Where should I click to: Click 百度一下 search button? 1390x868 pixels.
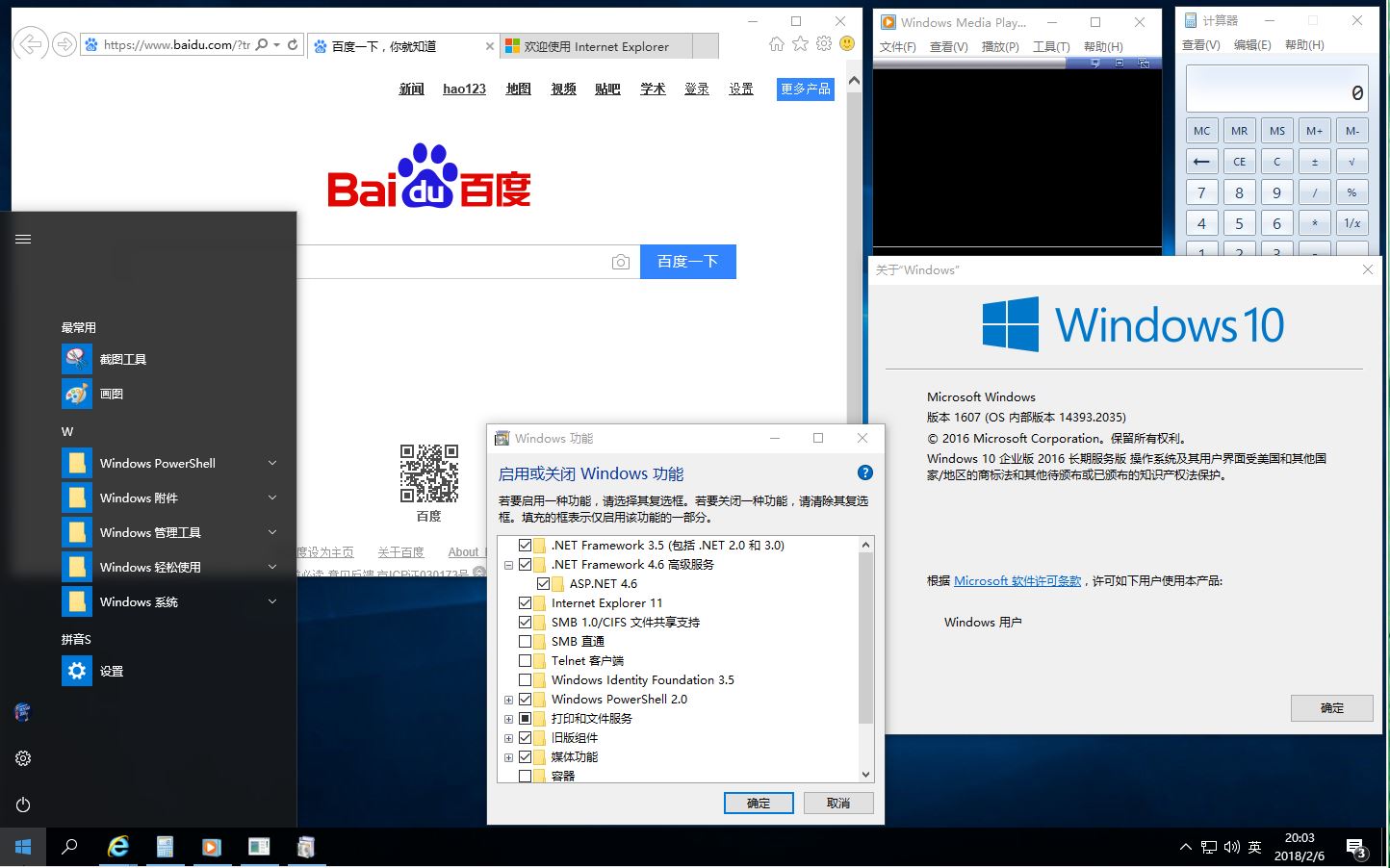[x=687, y=261]
